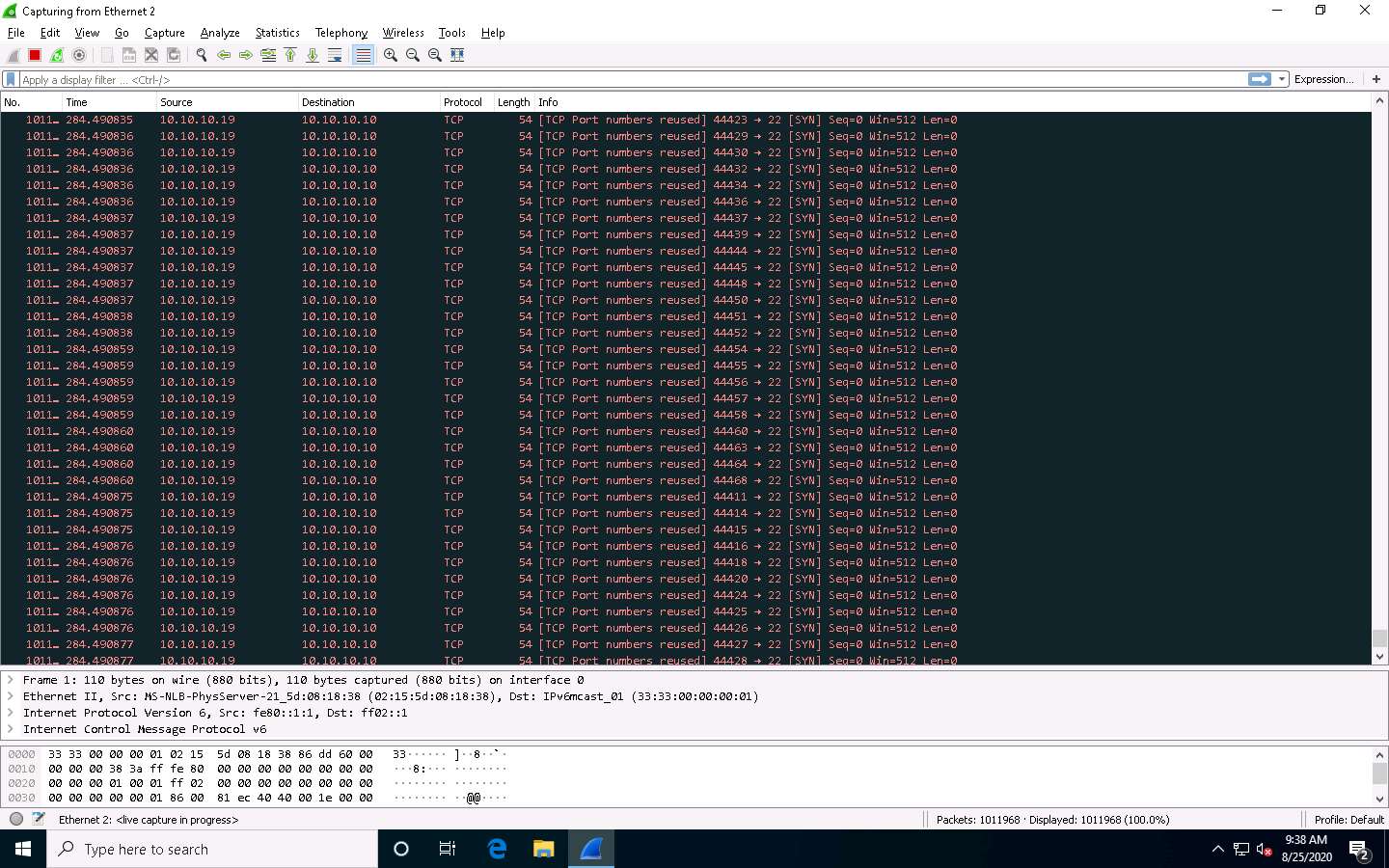
Task: Open the Analyze menu
Action: 220,33
